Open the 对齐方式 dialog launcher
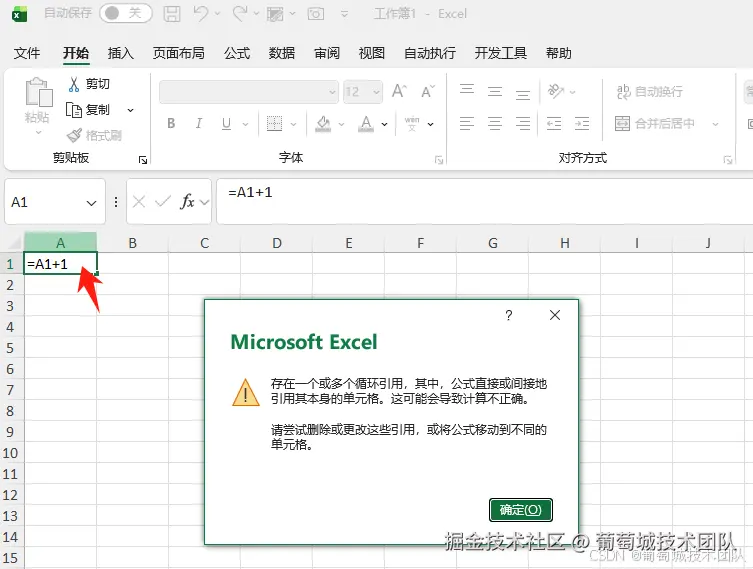 pyautogui.click(x=728, y=159)
